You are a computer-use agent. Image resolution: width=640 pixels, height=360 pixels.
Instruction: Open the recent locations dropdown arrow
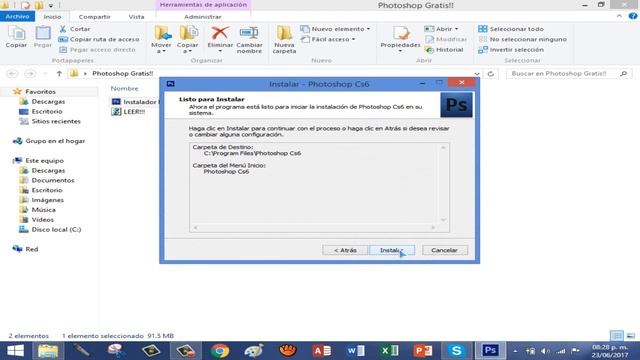[x=45, y=73]
